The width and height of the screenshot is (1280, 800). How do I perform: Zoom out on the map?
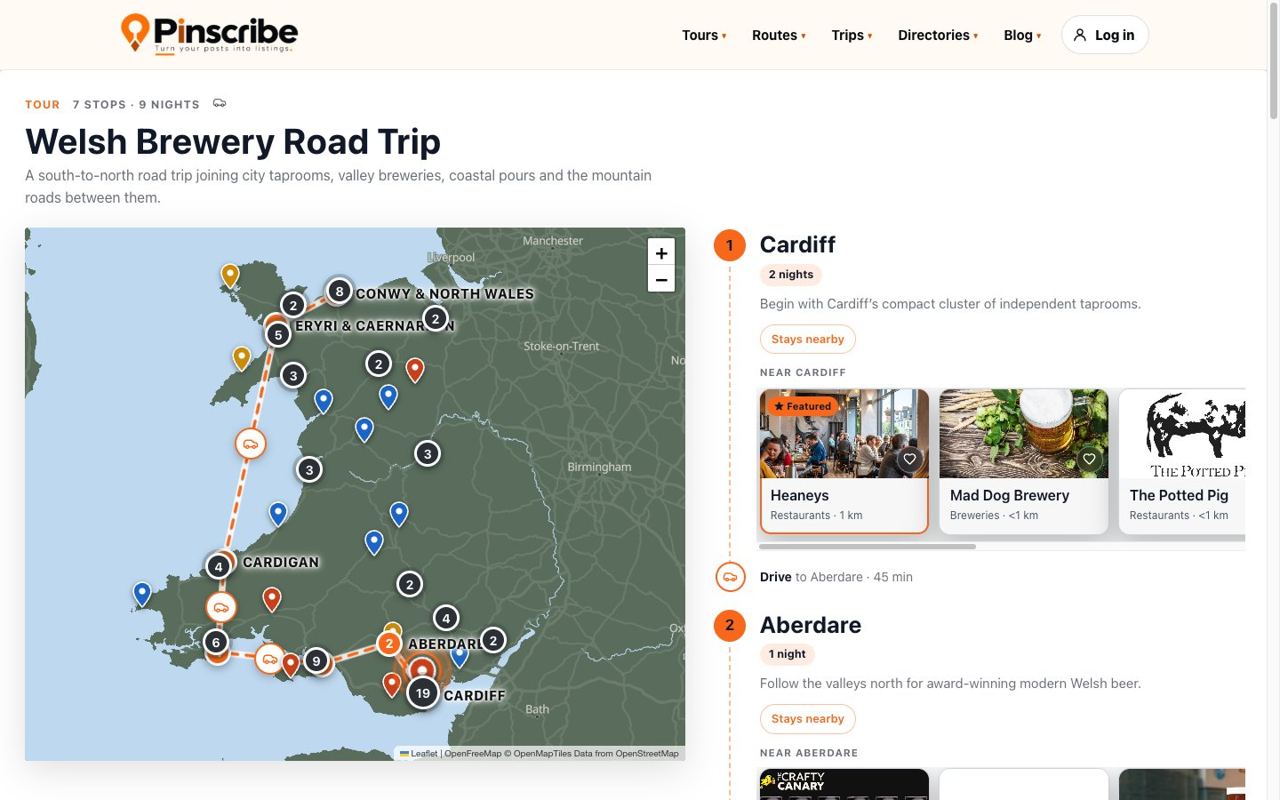pyautogui.click(x=661, y=280)
